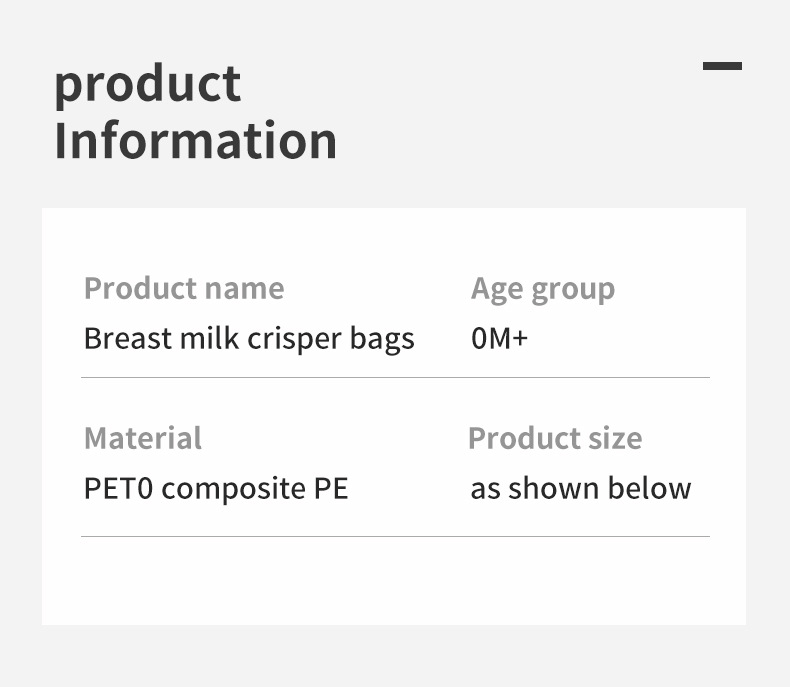Click the divider line under product name row
This screenshot has width=790, height=687.
[x=395, y=378]
